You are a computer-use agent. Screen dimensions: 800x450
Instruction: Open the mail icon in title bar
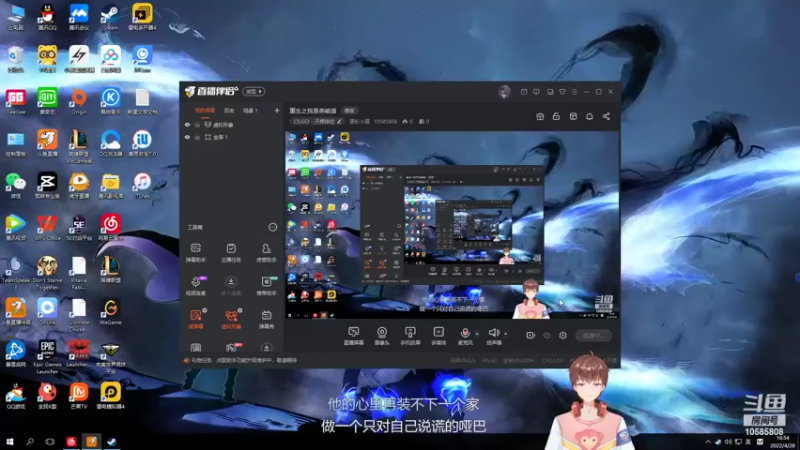pyautogui.click(x=524, y=92)
